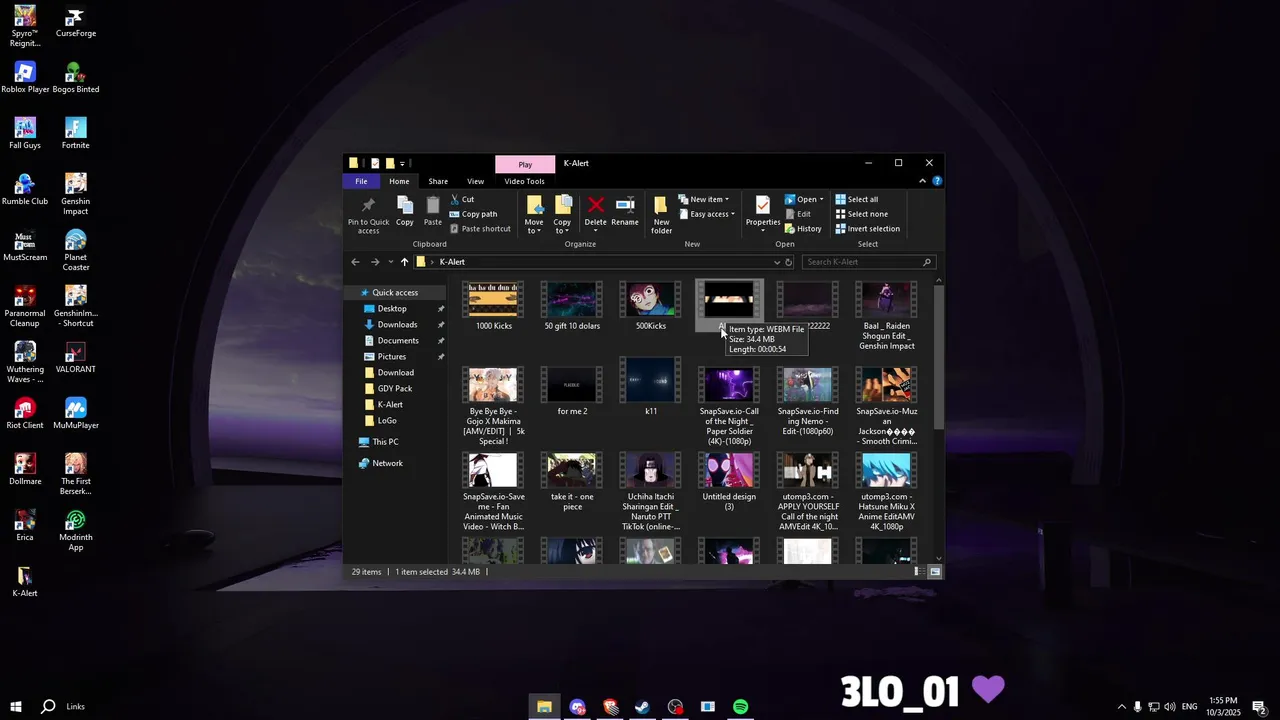
Task: Switch to details view in status bar
Action: click(918, 572)
